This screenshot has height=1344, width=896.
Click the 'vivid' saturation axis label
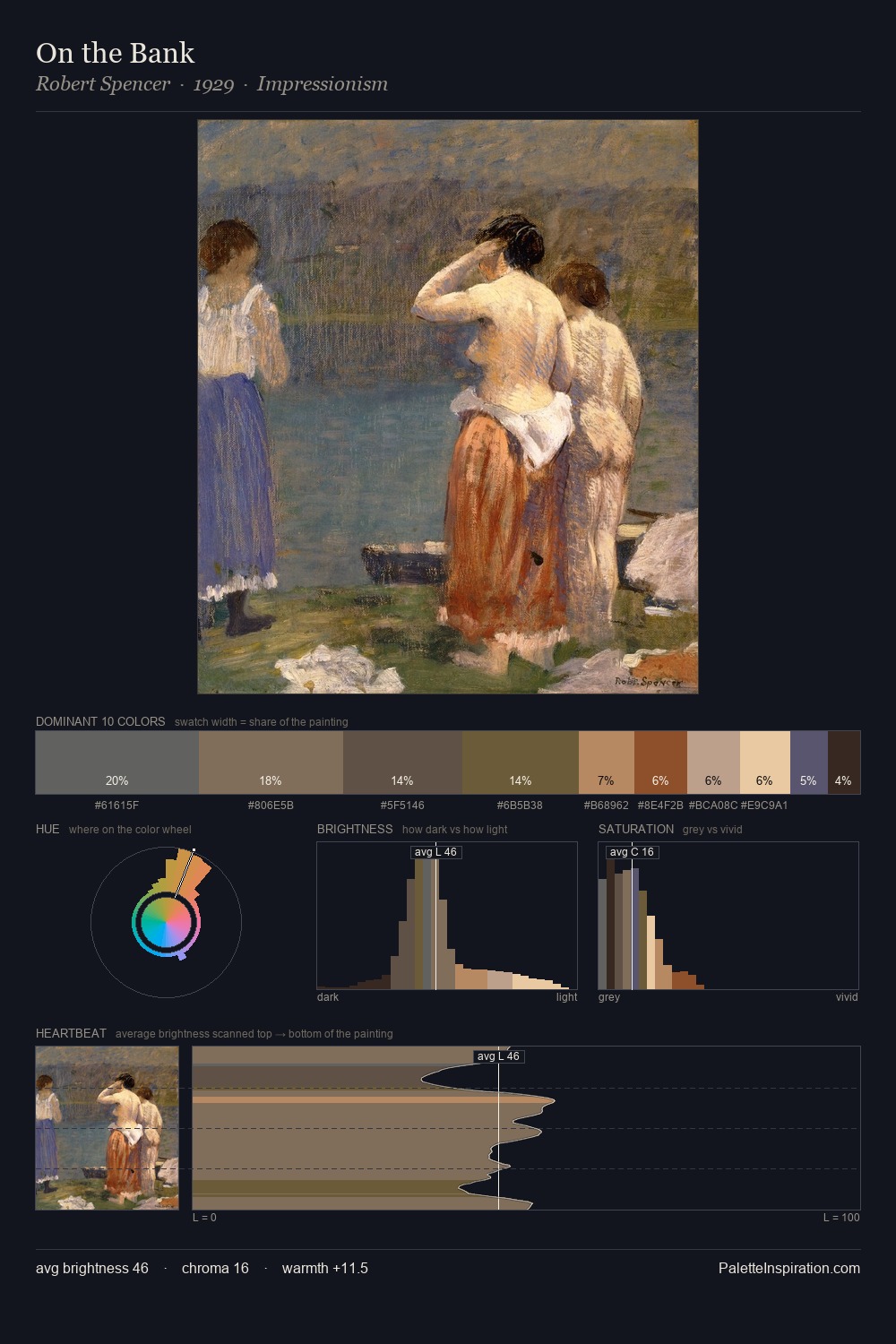pos(847,997)
